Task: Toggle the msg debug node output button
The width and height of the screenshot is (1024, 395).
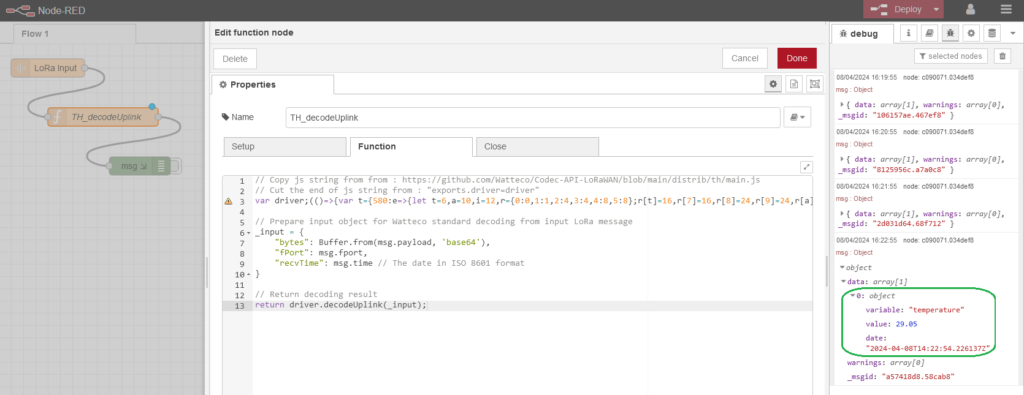Action: [x=176, y=166]
